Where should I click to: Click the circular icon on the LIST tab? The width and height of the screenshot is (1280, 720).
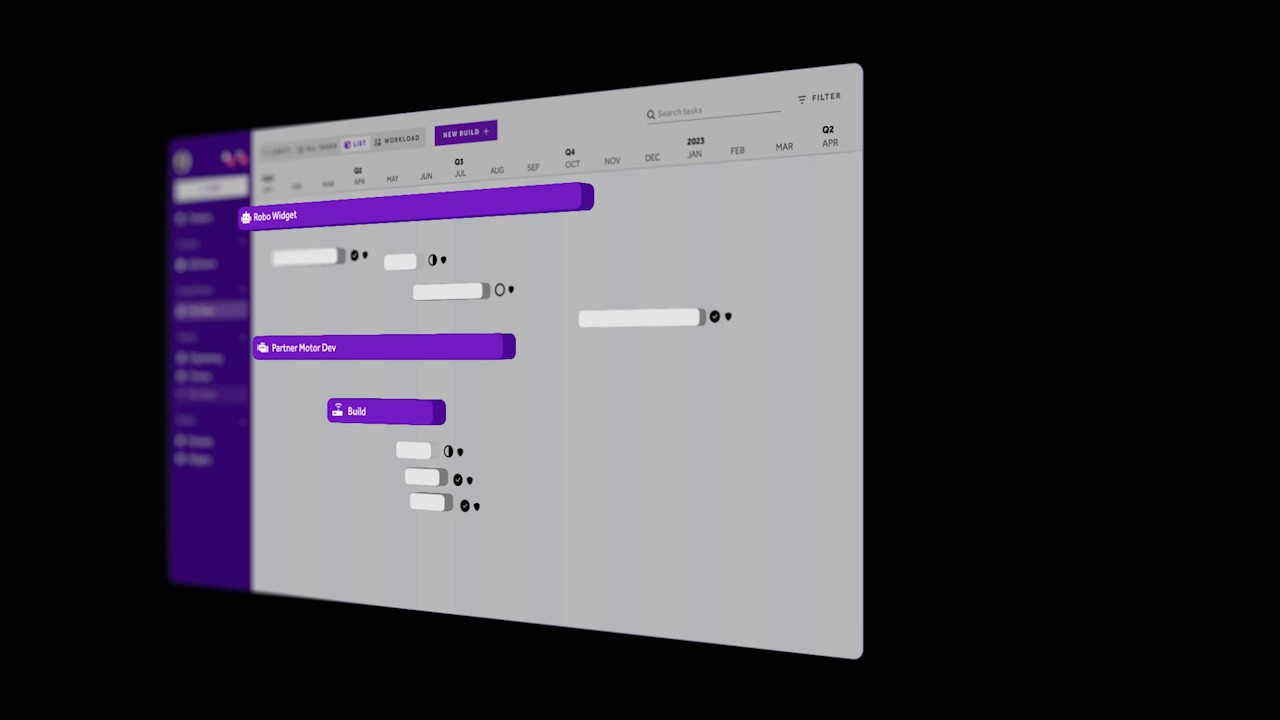point(347,142)
